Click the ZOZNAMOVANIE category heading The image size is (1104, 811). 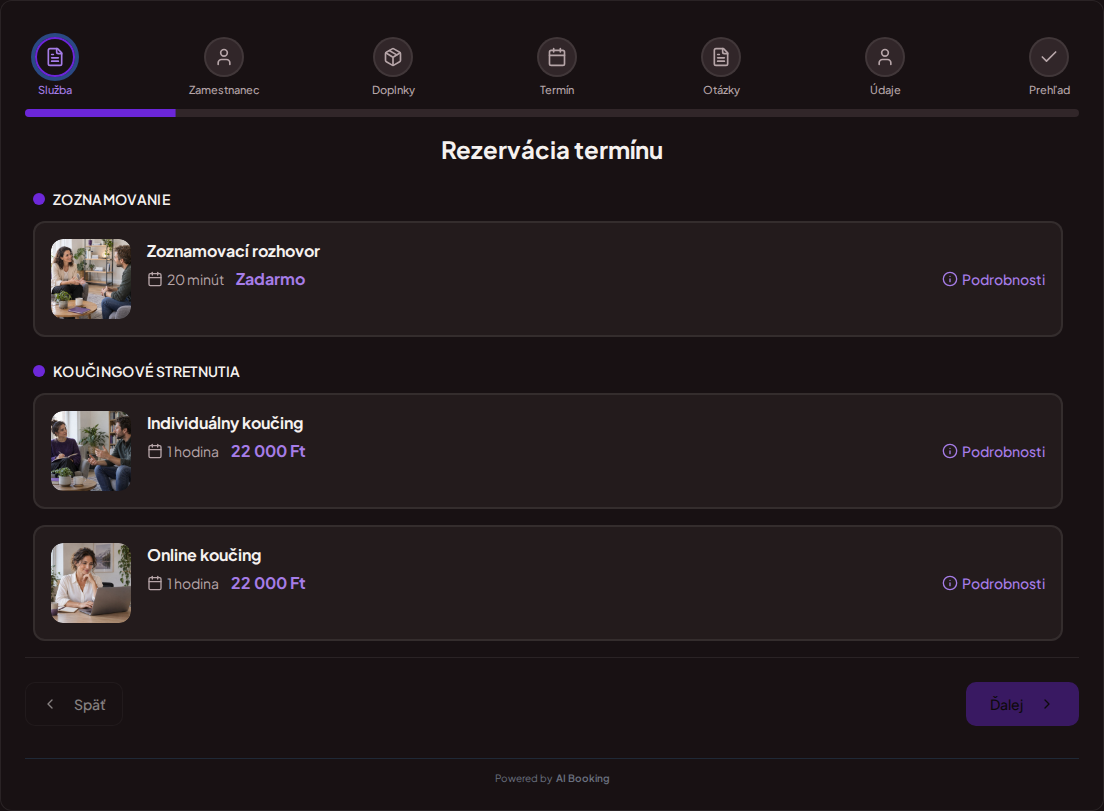[111, 200]
